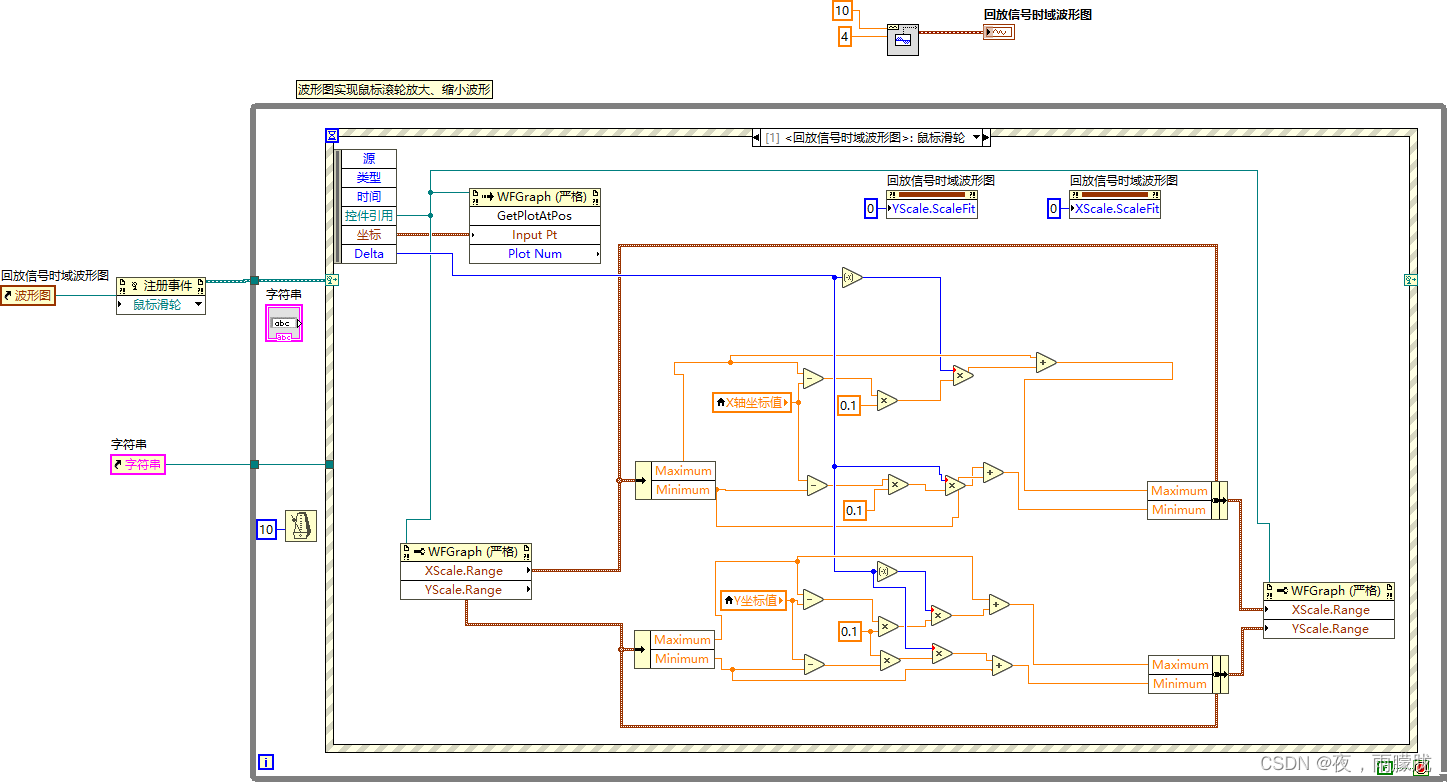The width and height of the screenshot is (1447, 782).
Task: Click the GetPlotAtPos method name
Action: pos(535,215)
